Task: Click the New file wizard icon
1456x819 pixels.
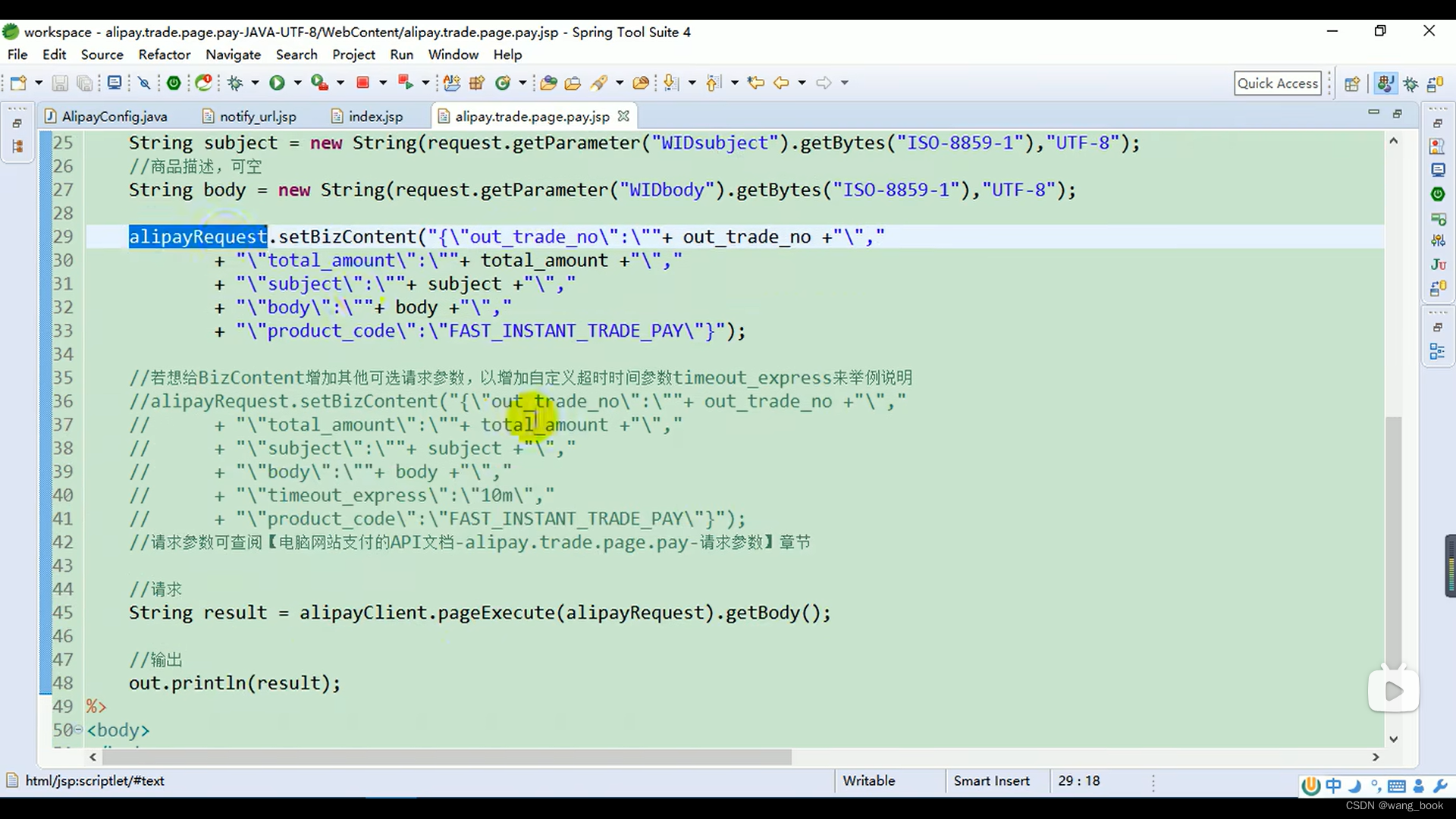Action: 18,83
